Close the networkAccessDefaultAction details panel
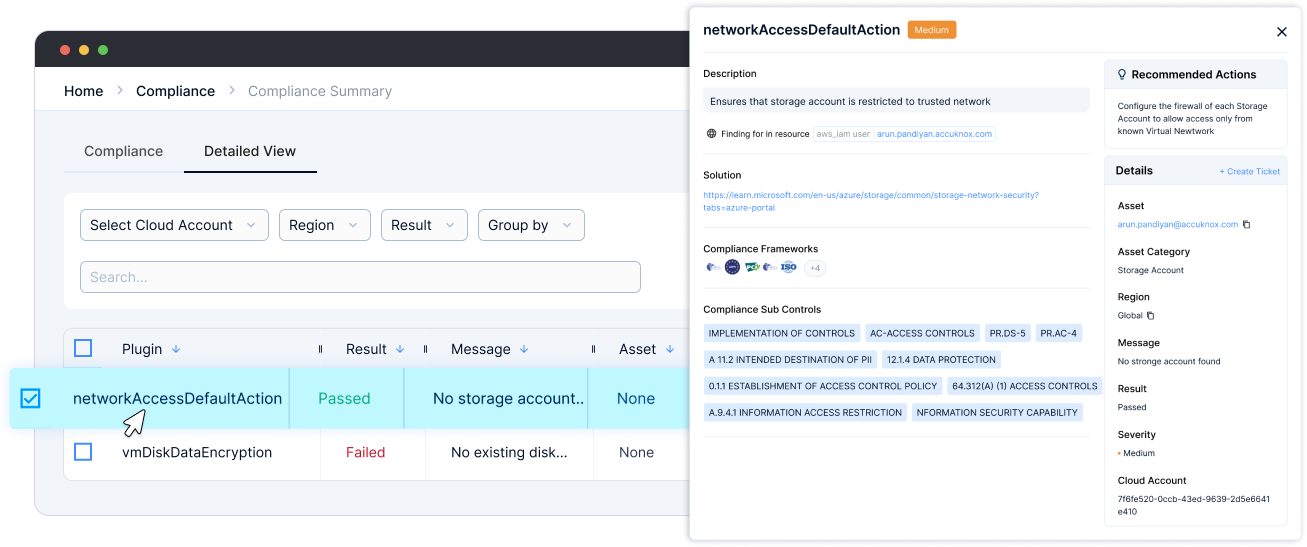The width and height of the screenshot is (1307, 547). [x=1282, y=32]
